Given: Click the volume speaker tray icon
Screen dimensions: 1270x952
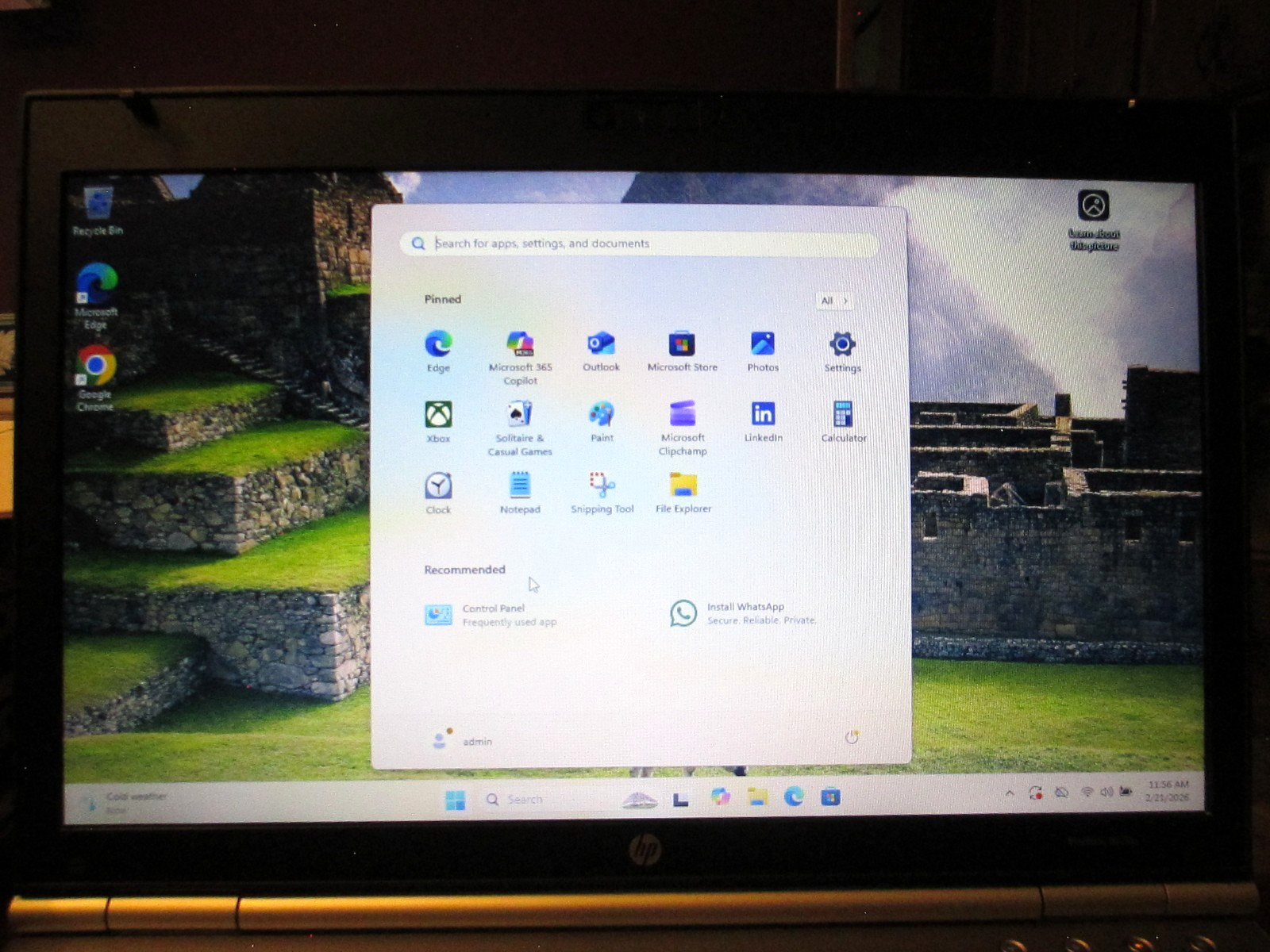Looking at the screenshot, I should pos(1106,793).
